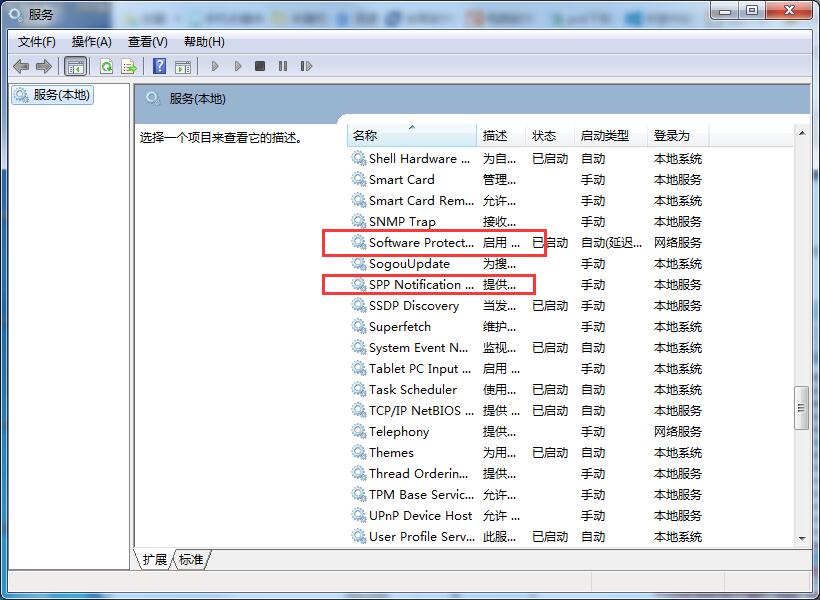
Task: Refresh the services list
Action: 105,66
